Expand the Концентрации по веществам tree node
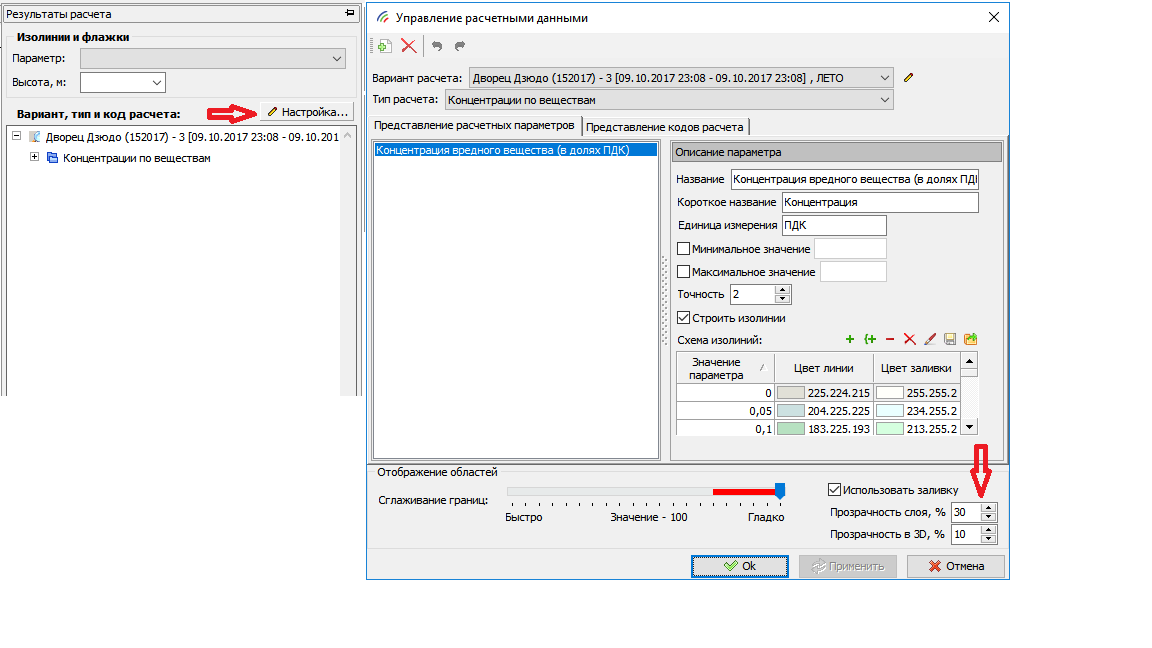This screenshot has width=1152, height=648. (x=35, y=157)
